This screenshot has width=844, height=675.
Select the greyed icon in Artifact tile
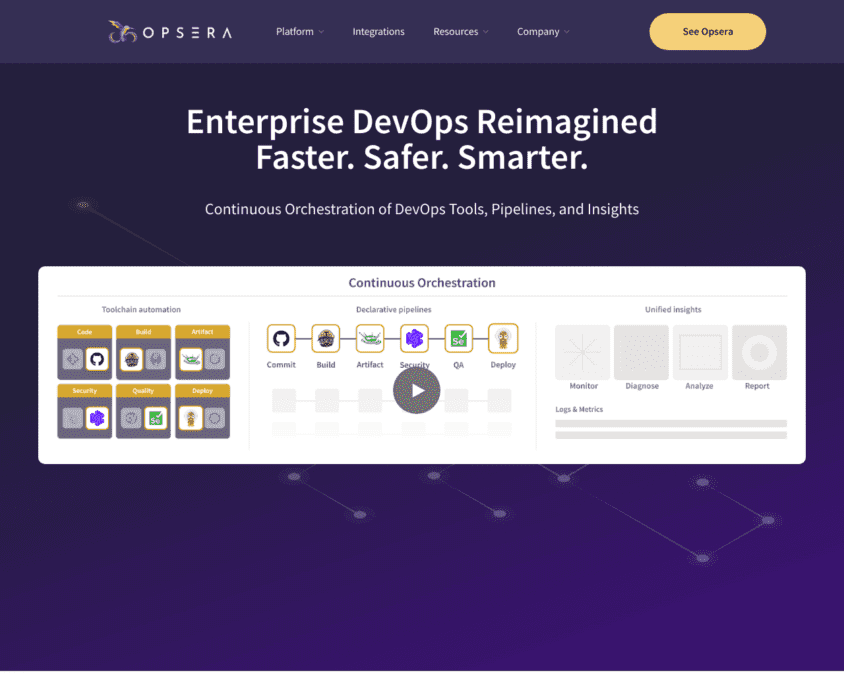215,359
